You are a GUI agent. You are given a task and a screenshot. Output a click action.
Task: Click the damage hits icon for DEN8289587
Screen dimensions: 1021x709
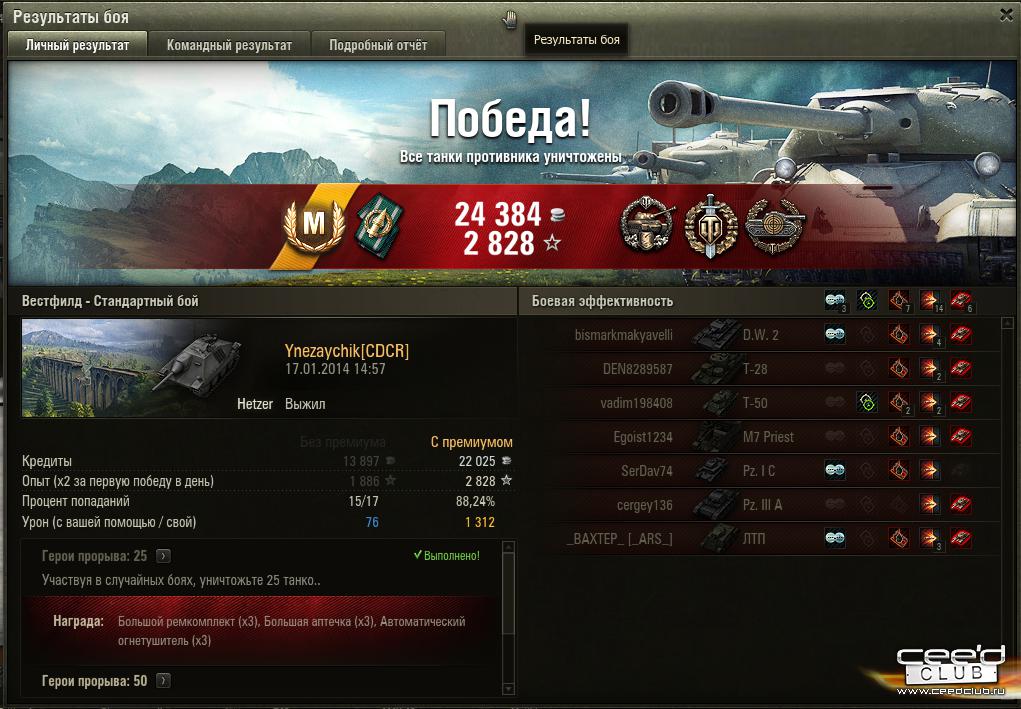tap(930, 369)
